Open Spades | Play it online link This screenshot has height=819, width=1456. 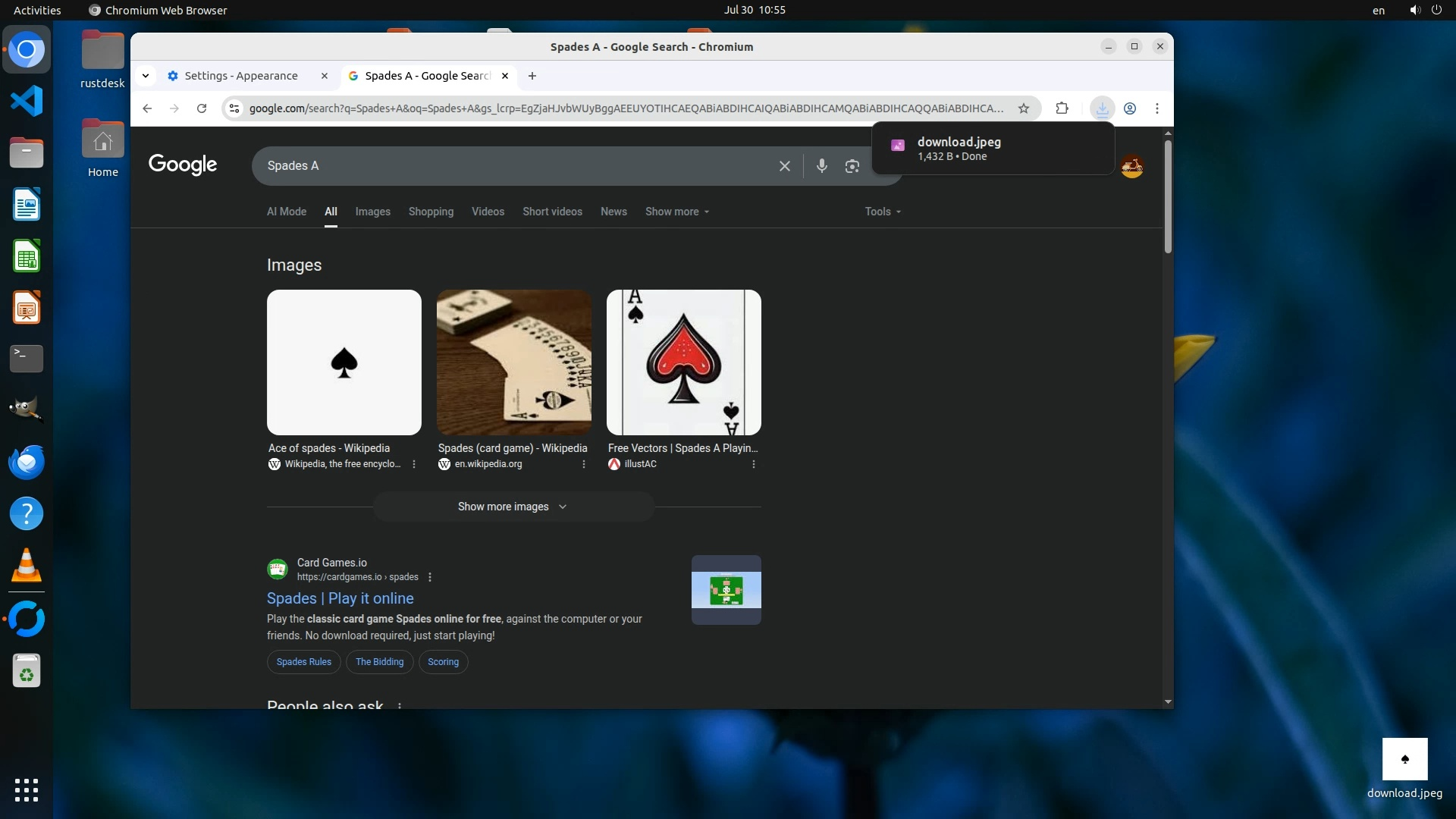[340, 598]
